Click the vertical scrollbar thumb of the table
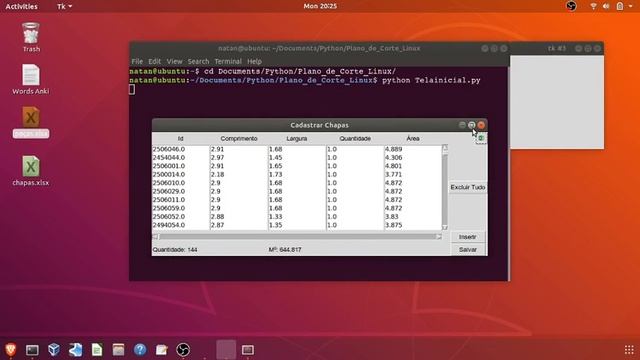Image resolution: width=640 pixels, height=360 pixels. [445, 188]
